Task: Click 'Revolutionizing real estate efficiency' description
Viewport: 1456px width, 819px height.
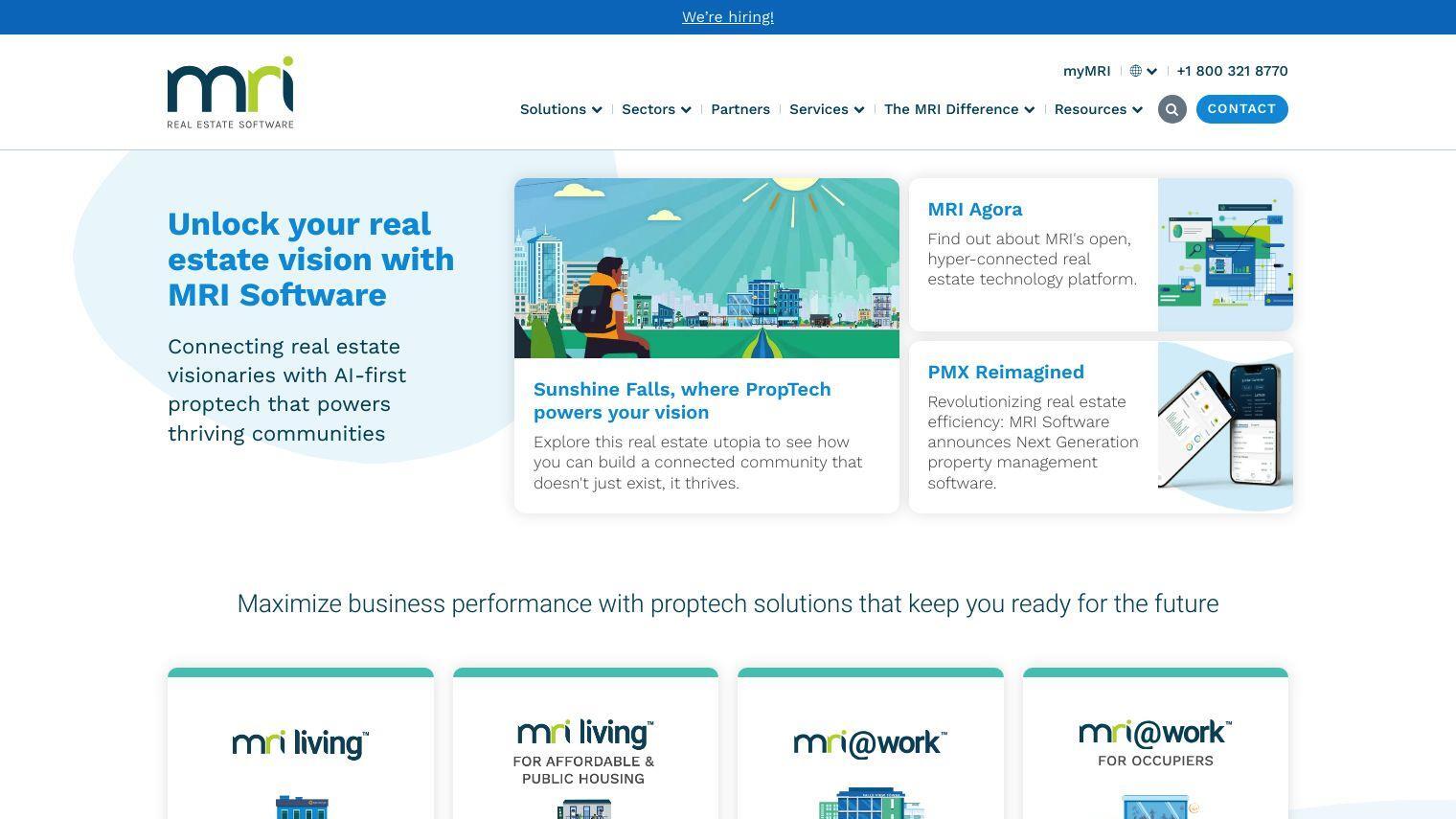Action: pos(1033,443)
